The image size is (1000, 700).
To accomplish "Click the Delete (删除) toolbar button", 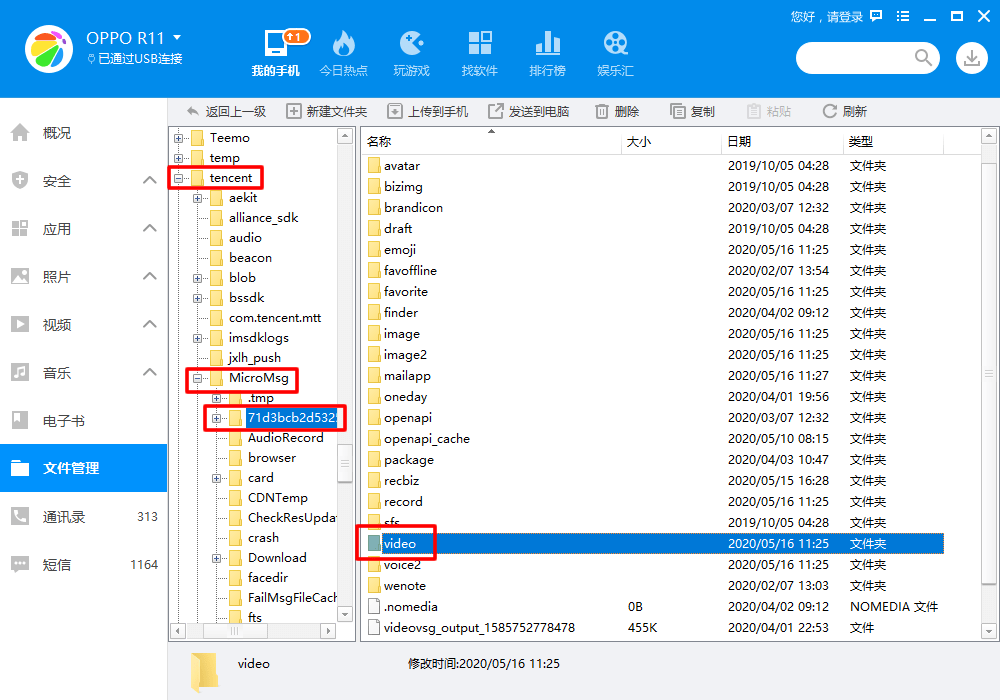I will [617, 112].
